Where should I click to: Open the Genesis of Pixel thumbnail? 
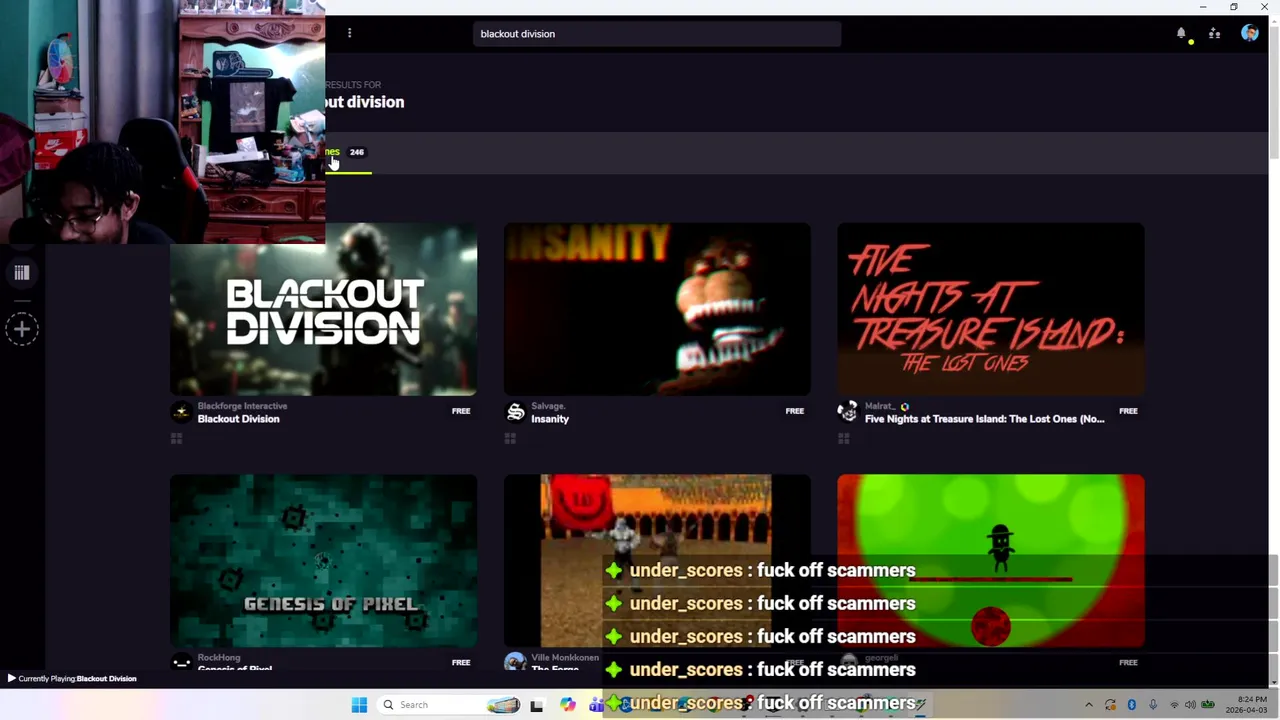(x=323, y=560)
